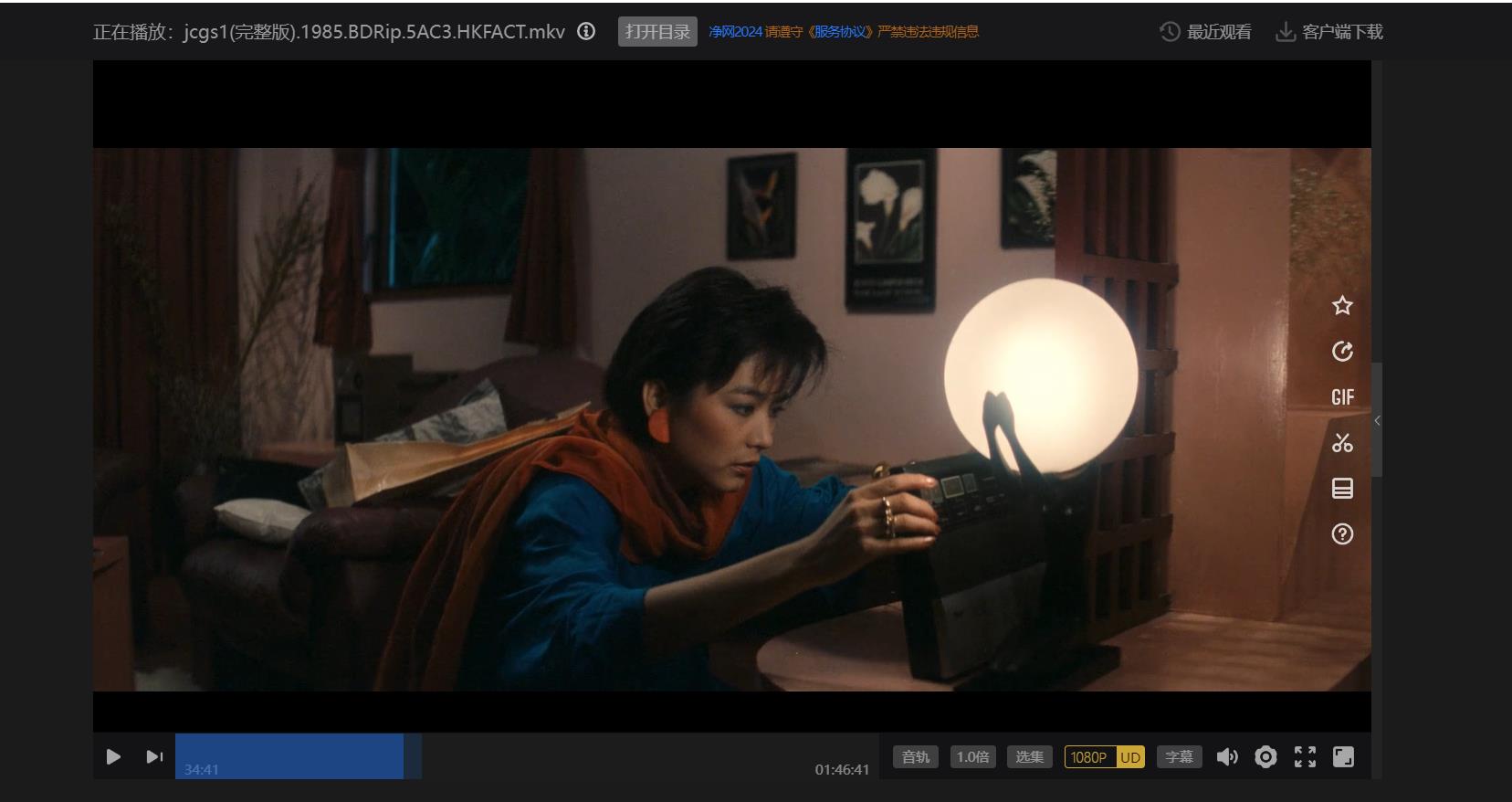Open the playlist panel icon
This screenshot has width=1512, height=802.
click(1341, 489)
